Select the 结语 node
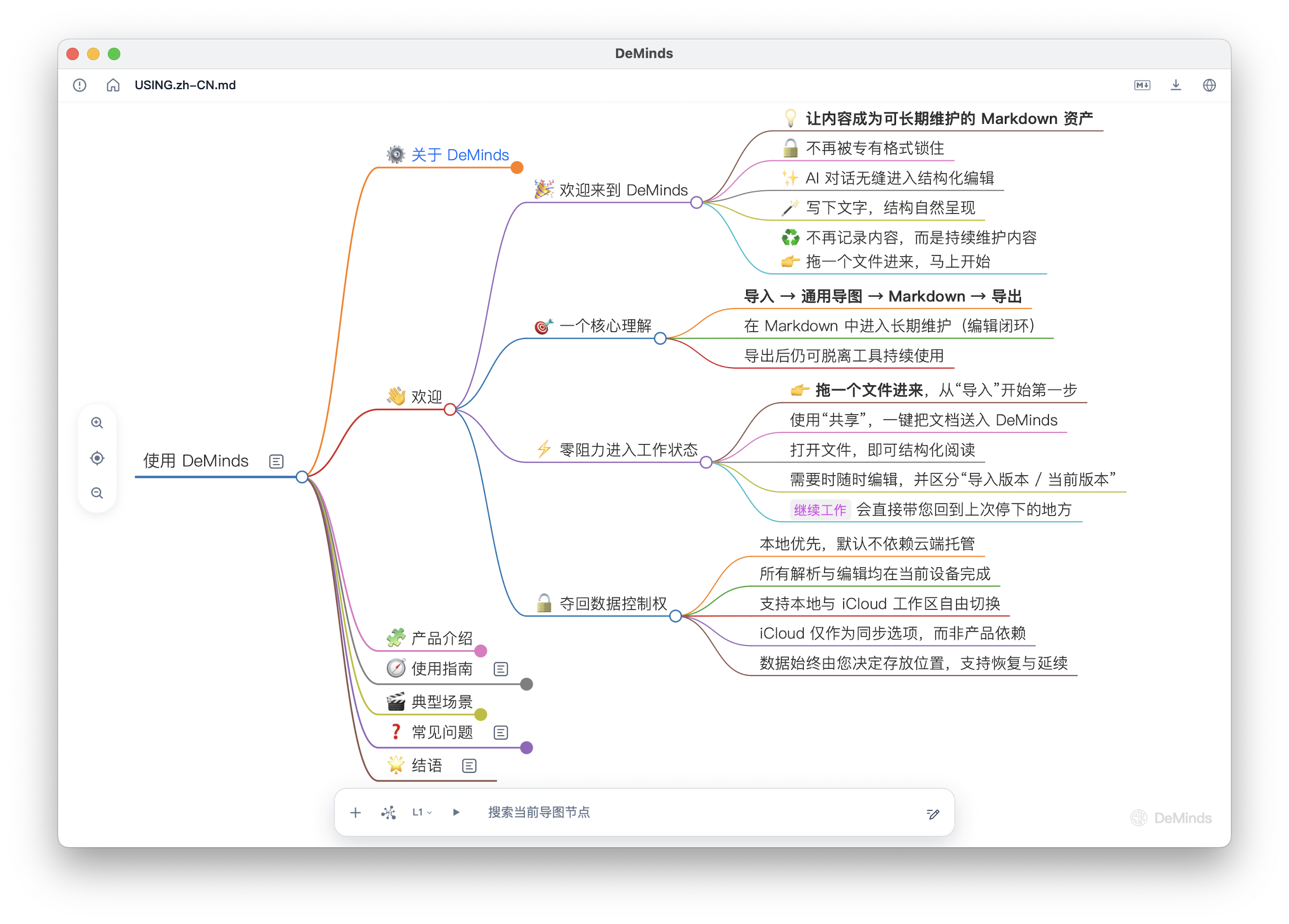The height and width of the screenshot is (924, 1289). coord(414,766)
